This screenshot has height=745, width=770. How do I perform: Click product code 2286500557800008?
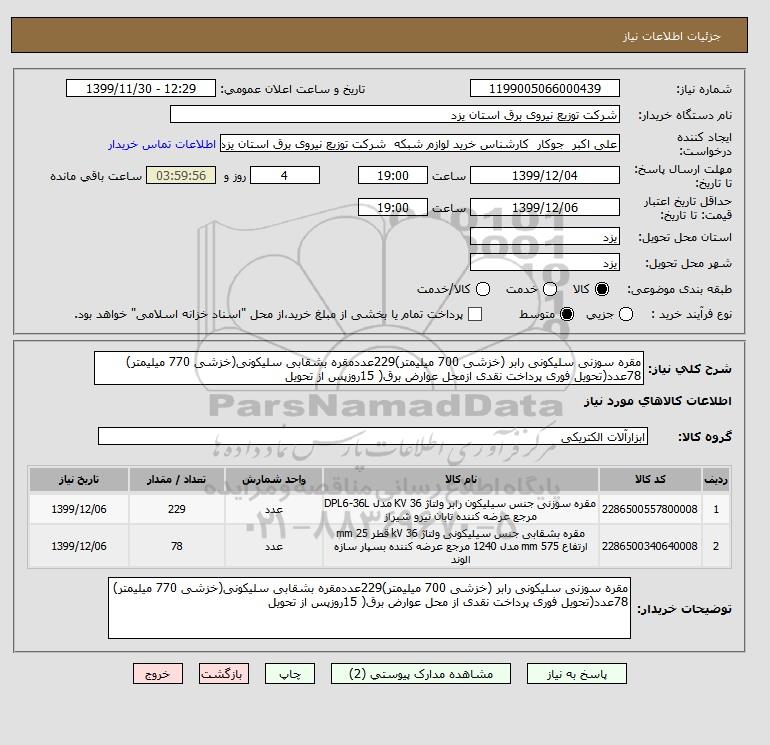[650, 509]
